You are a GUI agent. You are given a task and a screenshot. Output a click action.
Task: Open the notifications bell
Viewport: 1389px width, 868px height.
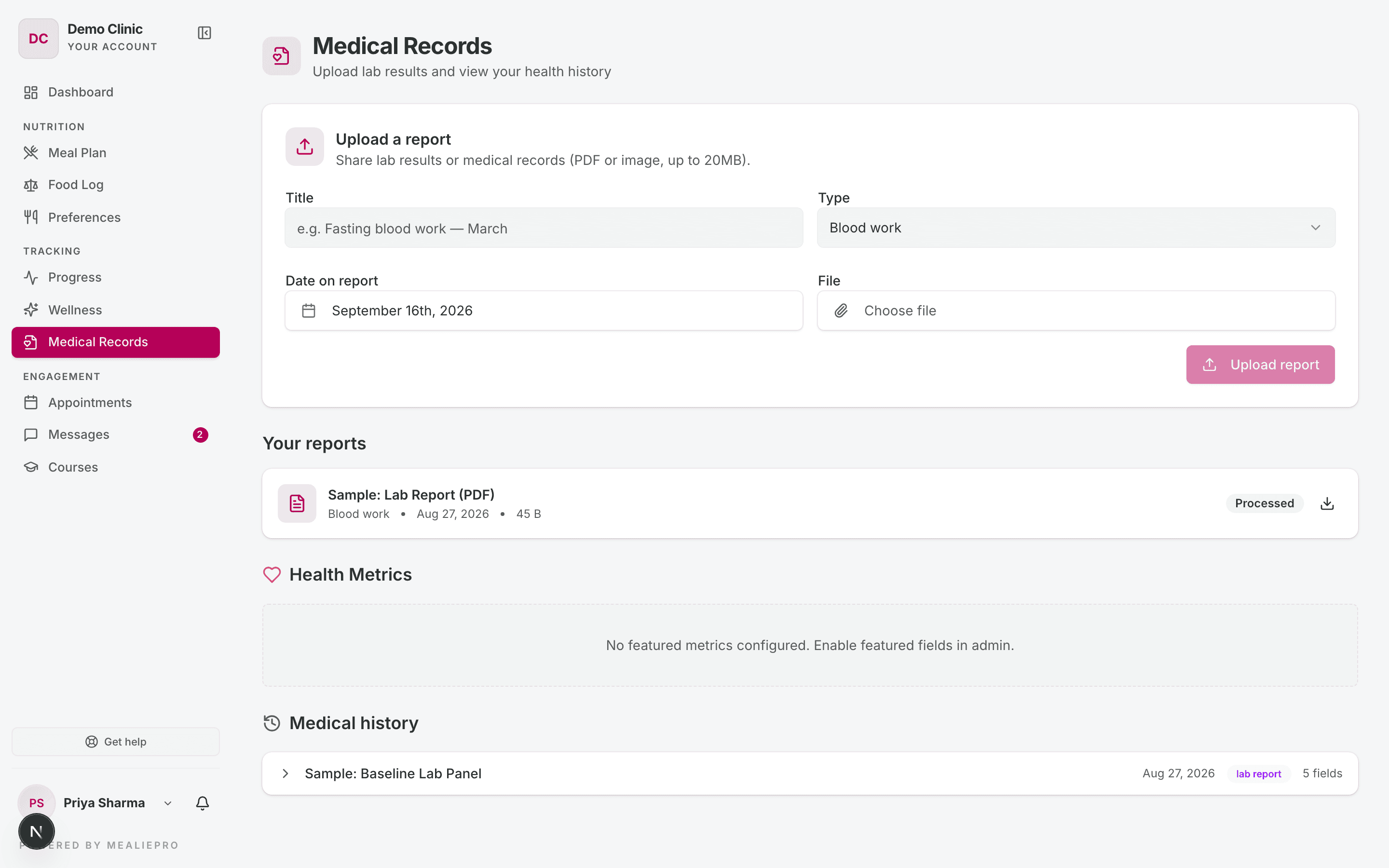[202, 803]
